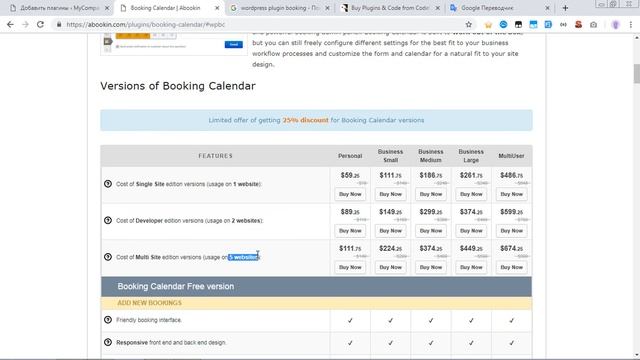Open a new browser tab
This screenshot has height=360, width=640.
coord(565,8)
